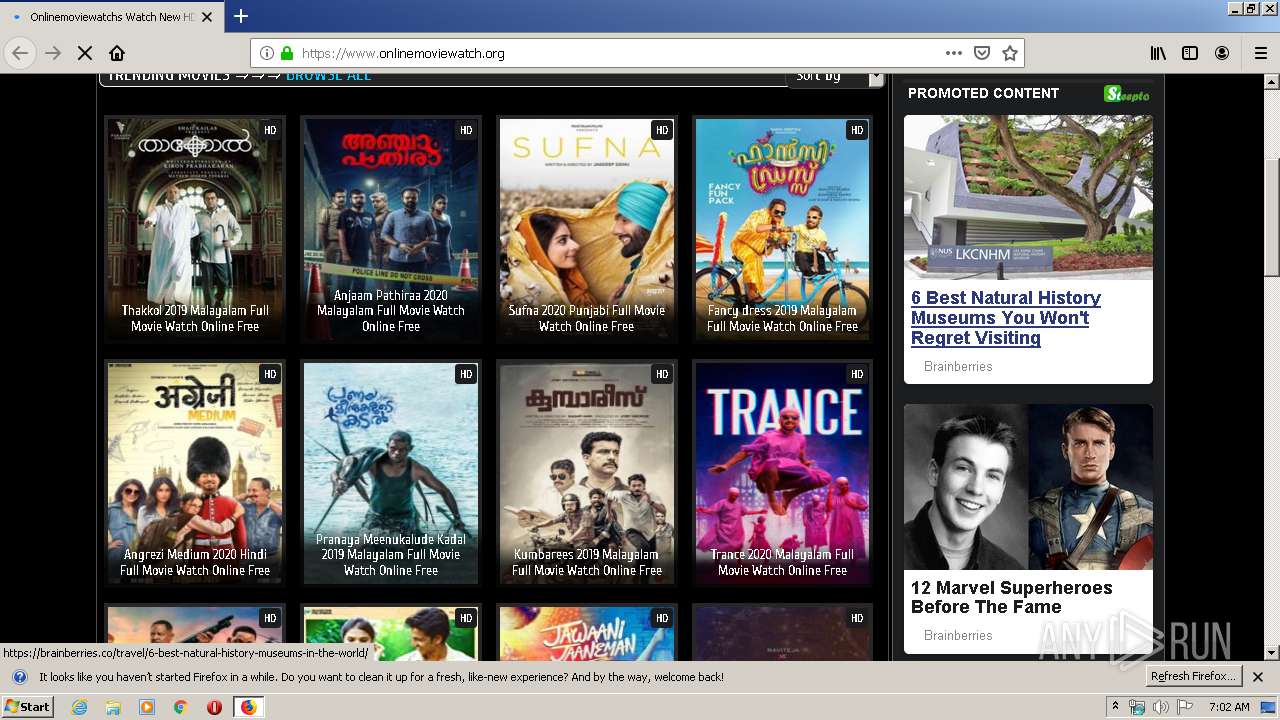Open Angrezi Medium 2020 Hindi movie card
The width and height of the screenshot is (1280, 720).
[x=195, y=473]
